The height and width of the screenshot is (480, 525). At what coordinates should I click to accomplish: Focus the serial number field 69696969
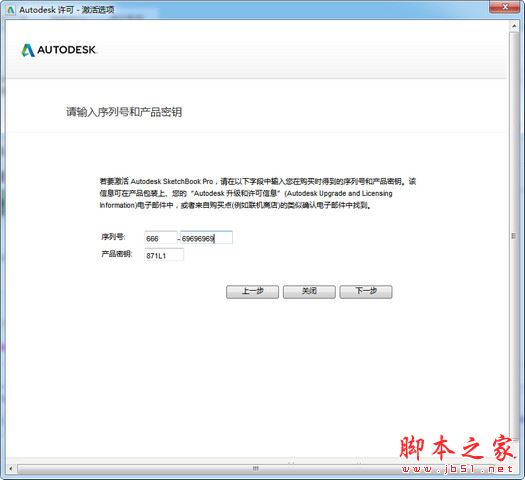point(206,238)
